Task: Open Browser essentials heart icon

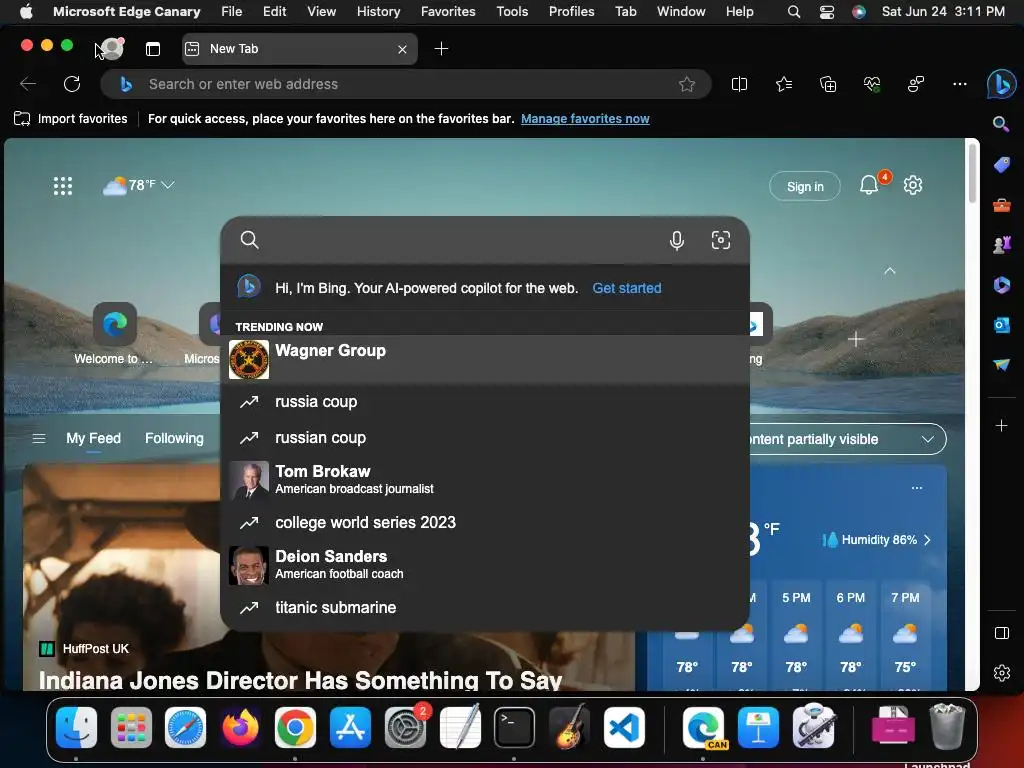Action: coord(872,84)
